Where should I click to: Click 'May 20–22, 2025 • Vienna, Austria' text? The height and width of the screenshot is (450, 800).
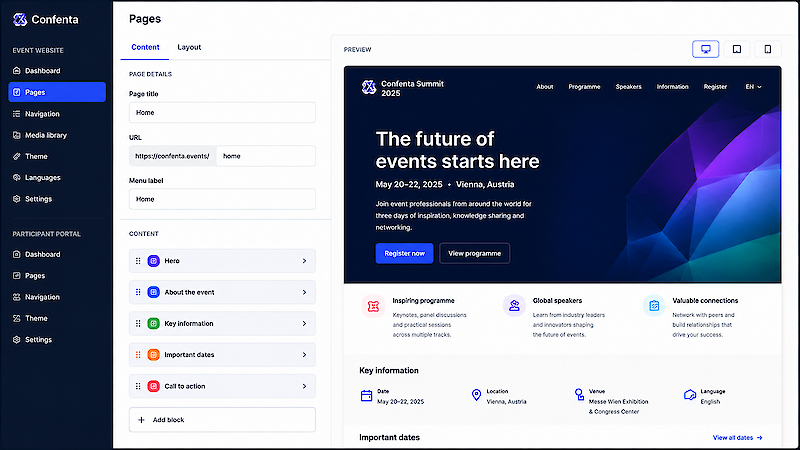[445, 184]
